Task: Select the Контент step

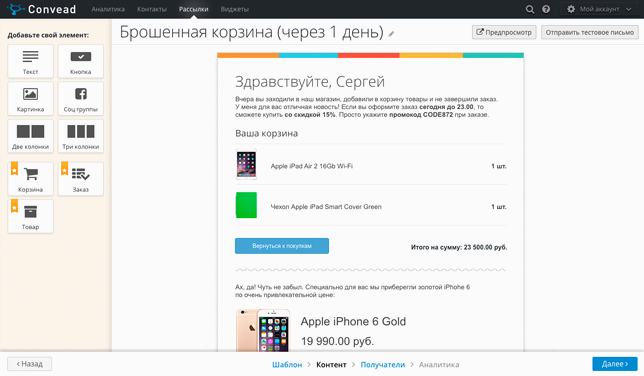Action: tap(331, 364)
